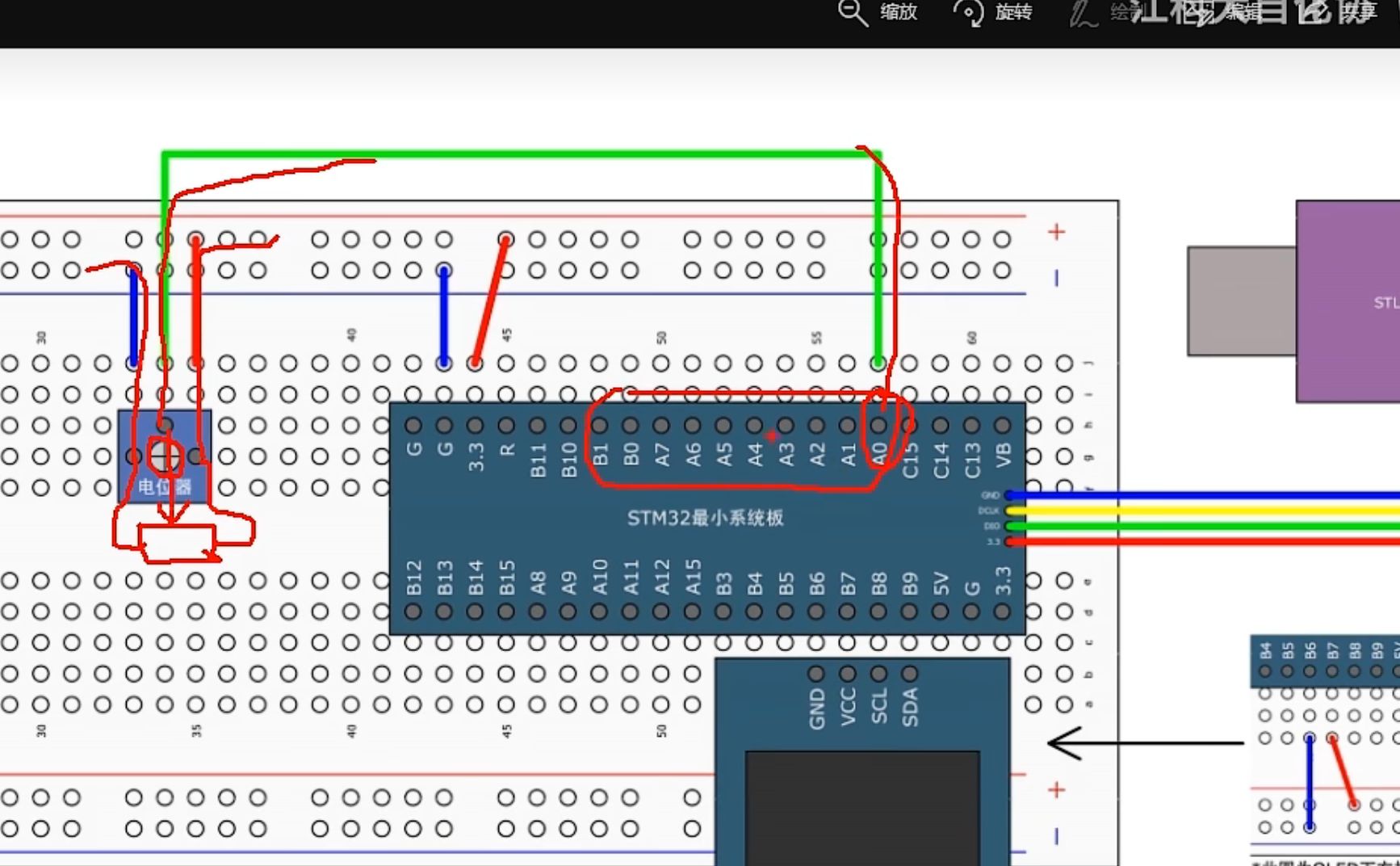Click the OLED module's GND pin

point(816,674)
